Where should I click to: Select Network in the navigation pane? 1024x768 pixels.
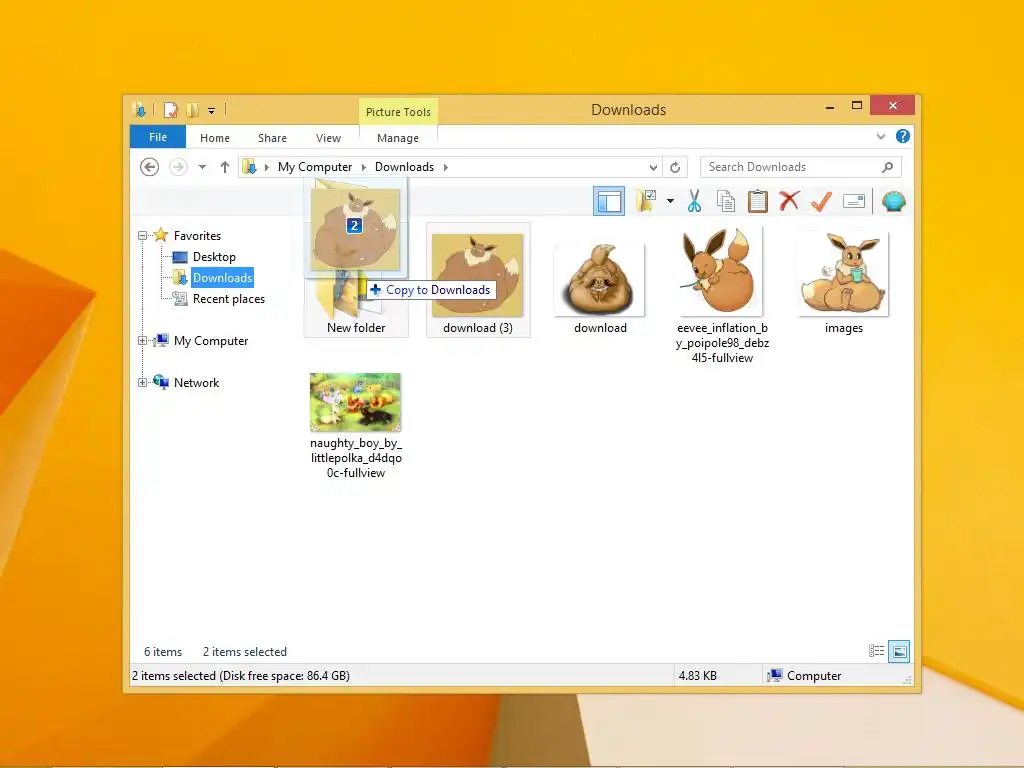tap(196, 383)
